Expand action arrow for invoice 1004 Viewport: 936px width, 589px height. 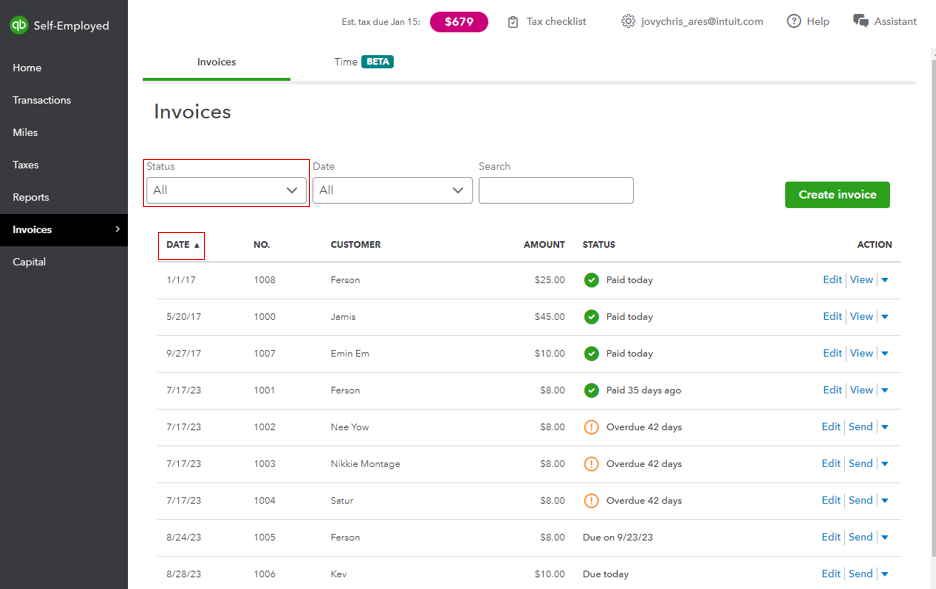pos(885,501)
